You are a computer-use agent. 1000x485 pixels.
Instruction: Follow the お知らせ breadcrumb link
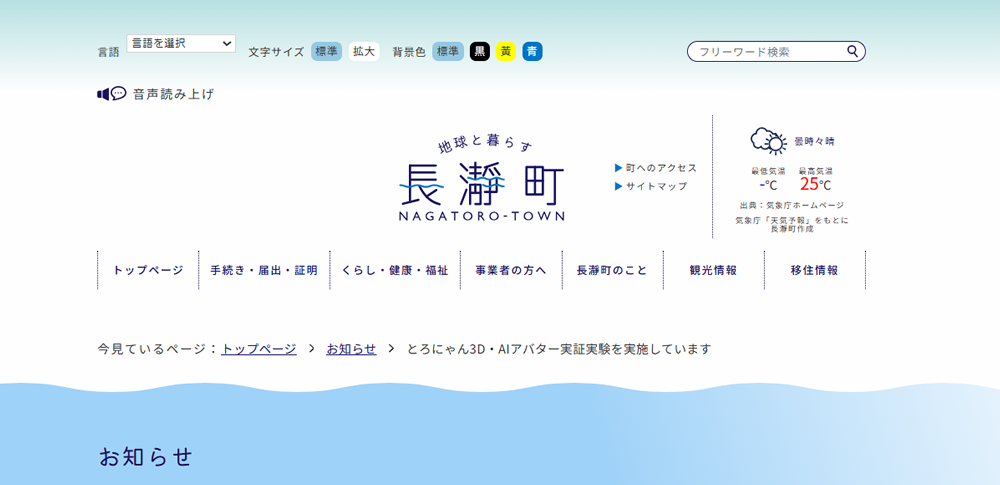[x=351, y=349]
